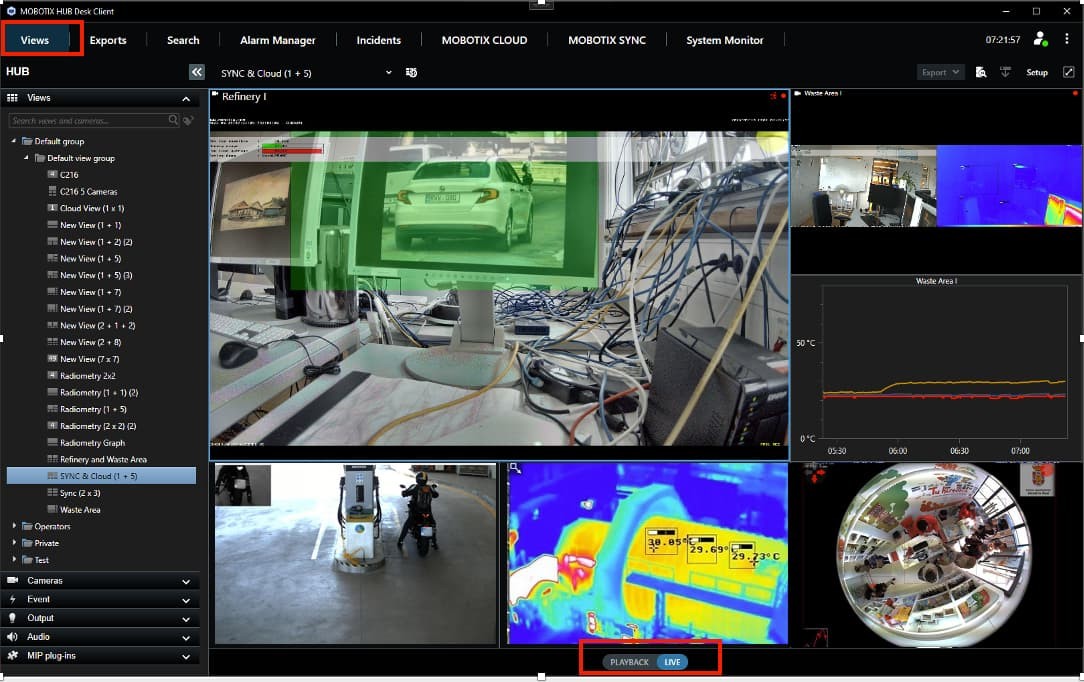Screen dimensions: 1084x682
Task: Expand the Event panel
Action: 186,600
